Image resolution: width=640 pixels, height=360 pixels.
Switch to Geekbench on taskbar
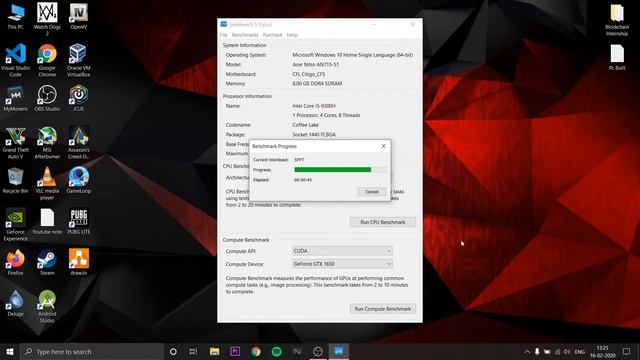pyautogui.click(x=338, y=351)
